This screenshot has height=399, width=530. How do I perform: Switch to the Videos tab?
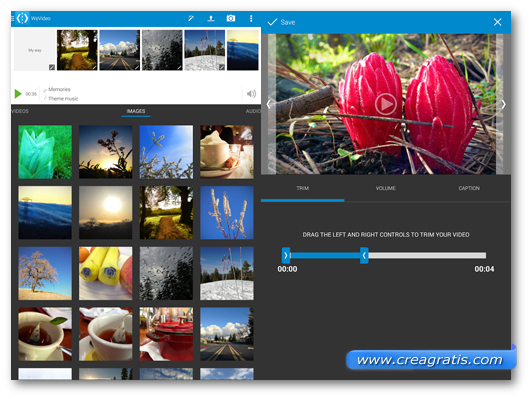click(x=20, y=111)
